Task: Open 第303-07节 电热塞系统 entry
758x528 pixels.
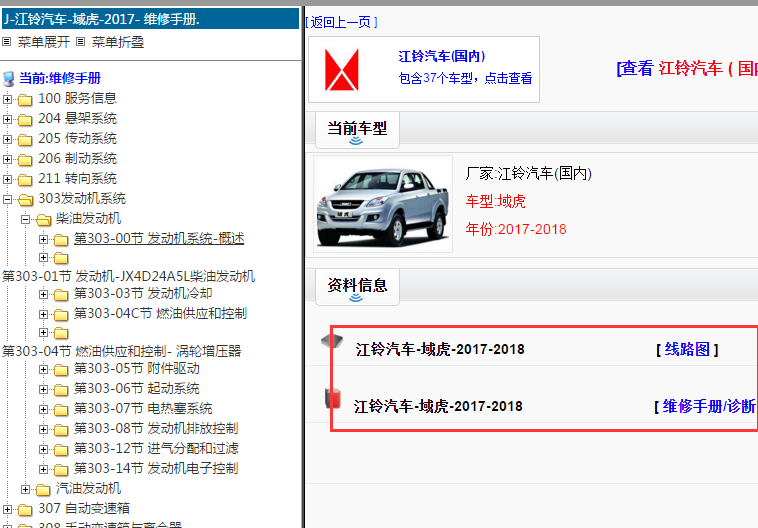Action: tap(143, 409)
